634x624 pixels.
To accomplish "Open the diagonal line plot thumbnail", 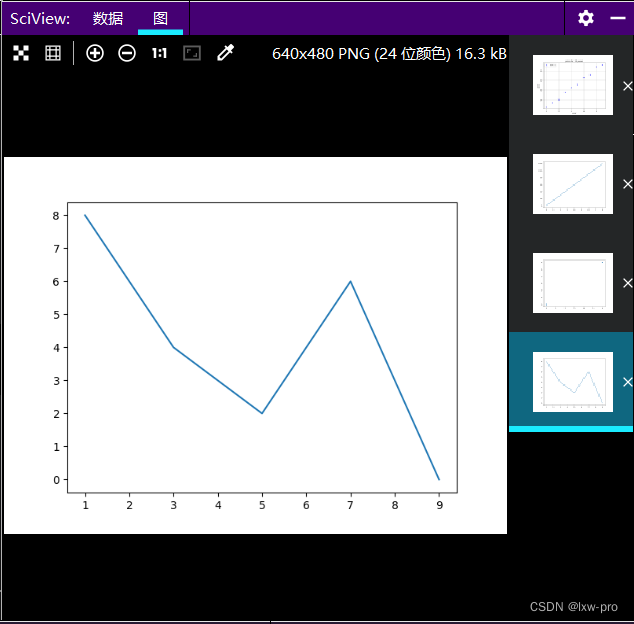I will click(x=573, y=184).
